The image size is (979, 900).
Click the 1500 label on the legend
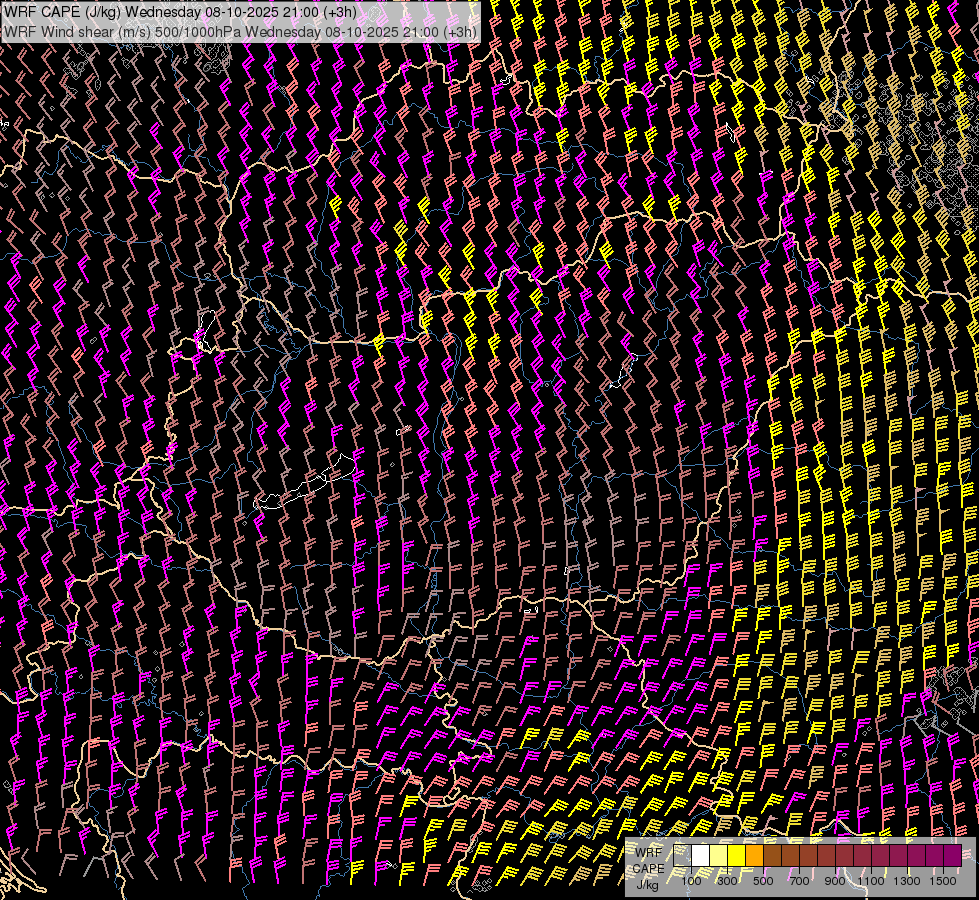(943, 881)
